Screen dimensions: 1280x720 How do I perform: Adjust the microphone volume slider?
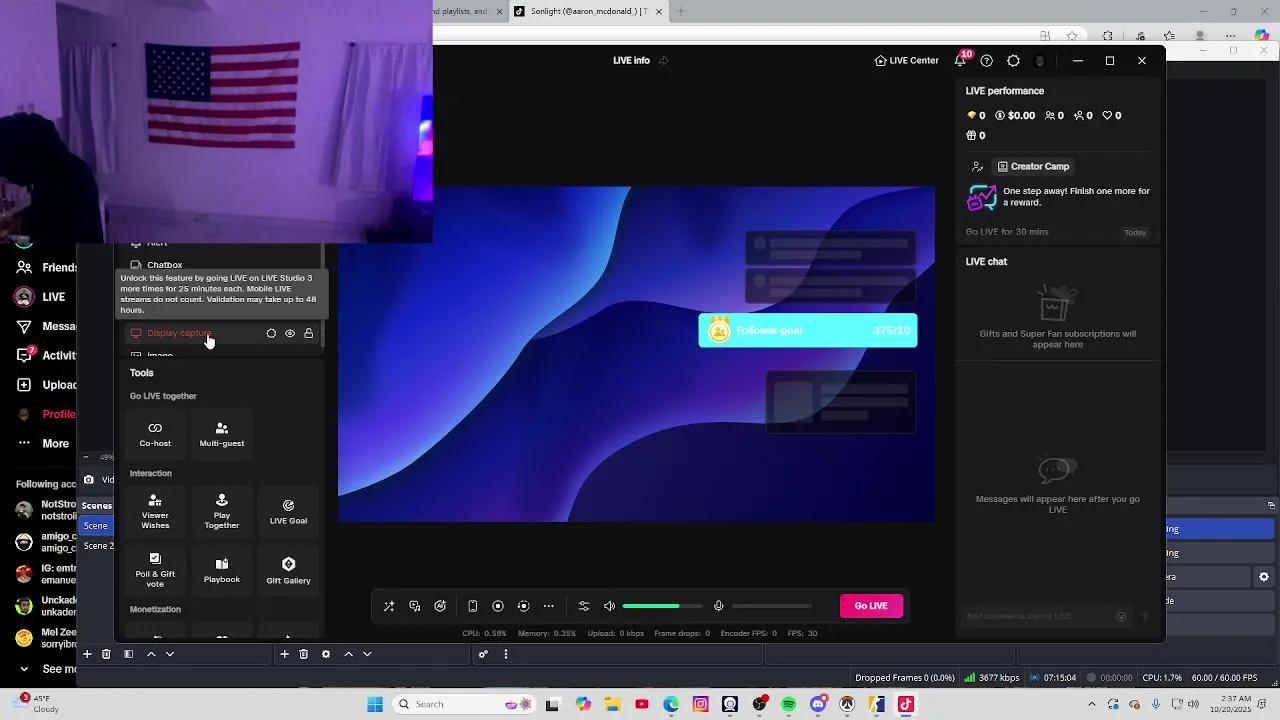coord(772,606)
